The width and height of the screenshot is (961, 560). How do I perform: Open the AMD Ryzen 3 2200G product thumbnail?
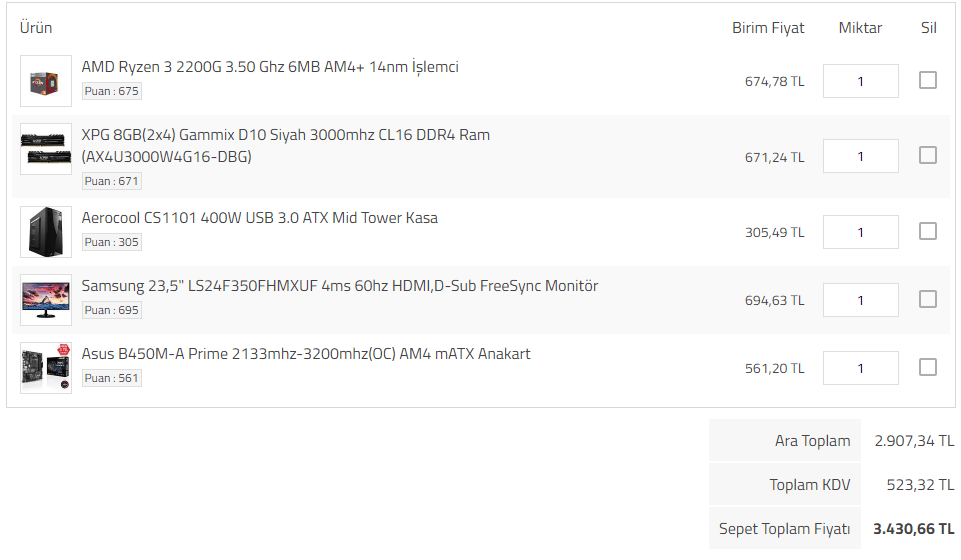[x=46, y=81]
